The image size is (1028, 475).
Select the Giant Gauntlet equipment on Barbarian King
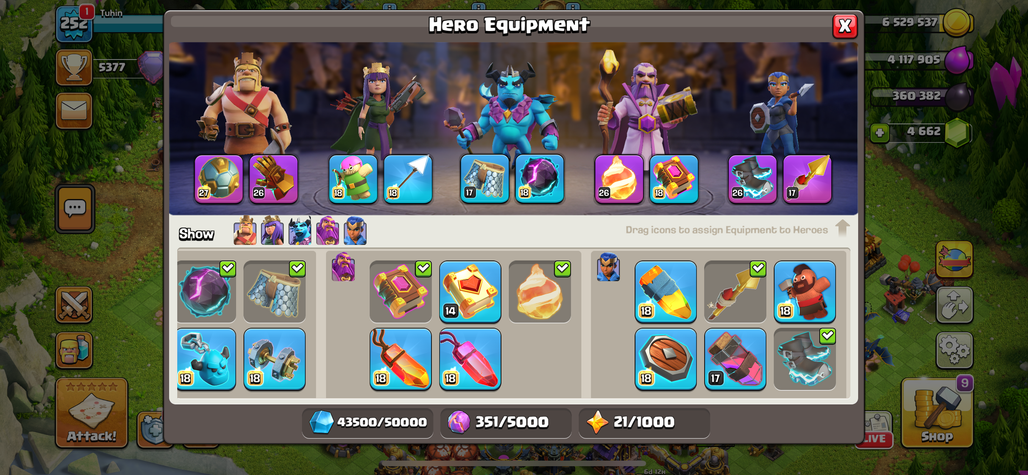[x=273, y=179]
